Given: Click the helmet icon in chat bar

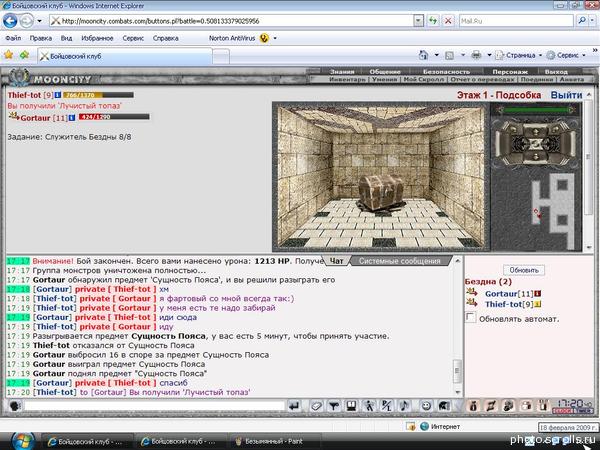Looking at the screenshot, I should (x=444, y=406).
